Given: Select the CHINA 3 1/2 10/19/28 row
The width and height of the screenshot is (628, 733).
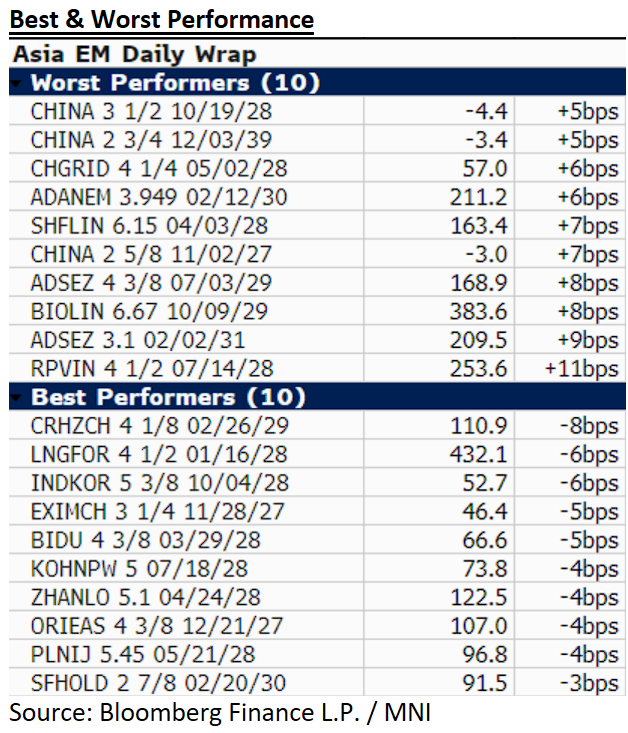Looking at the screenshot, I should tap(151, 111).
